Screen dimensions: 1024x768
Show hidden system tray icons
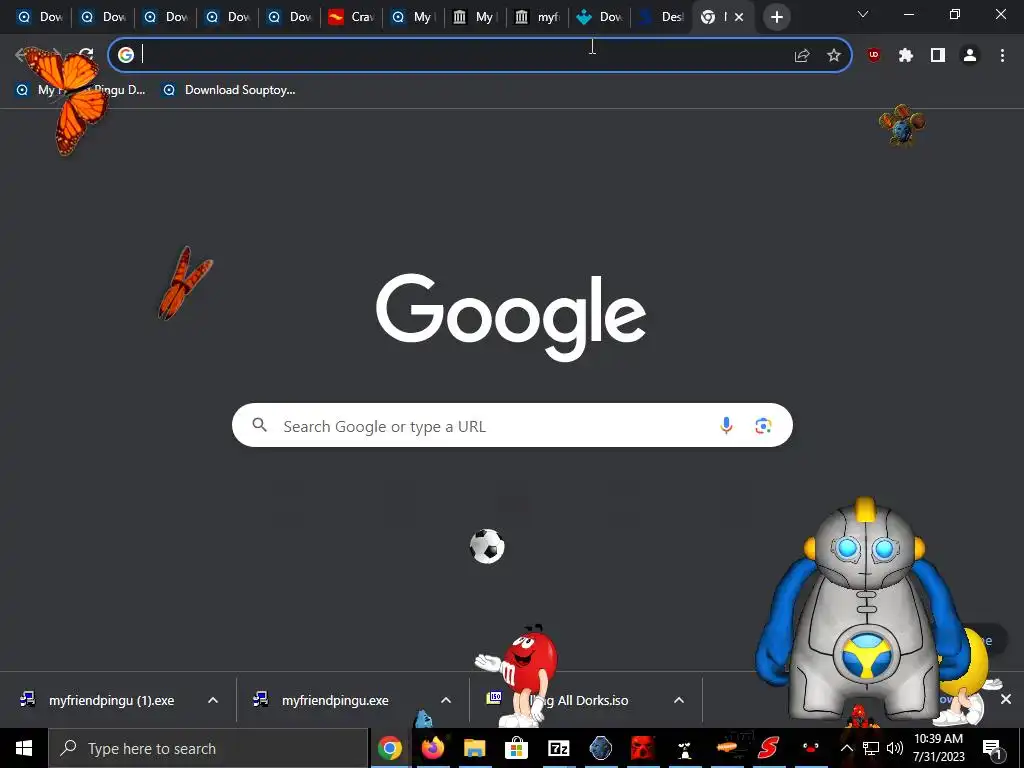[847, 748]
